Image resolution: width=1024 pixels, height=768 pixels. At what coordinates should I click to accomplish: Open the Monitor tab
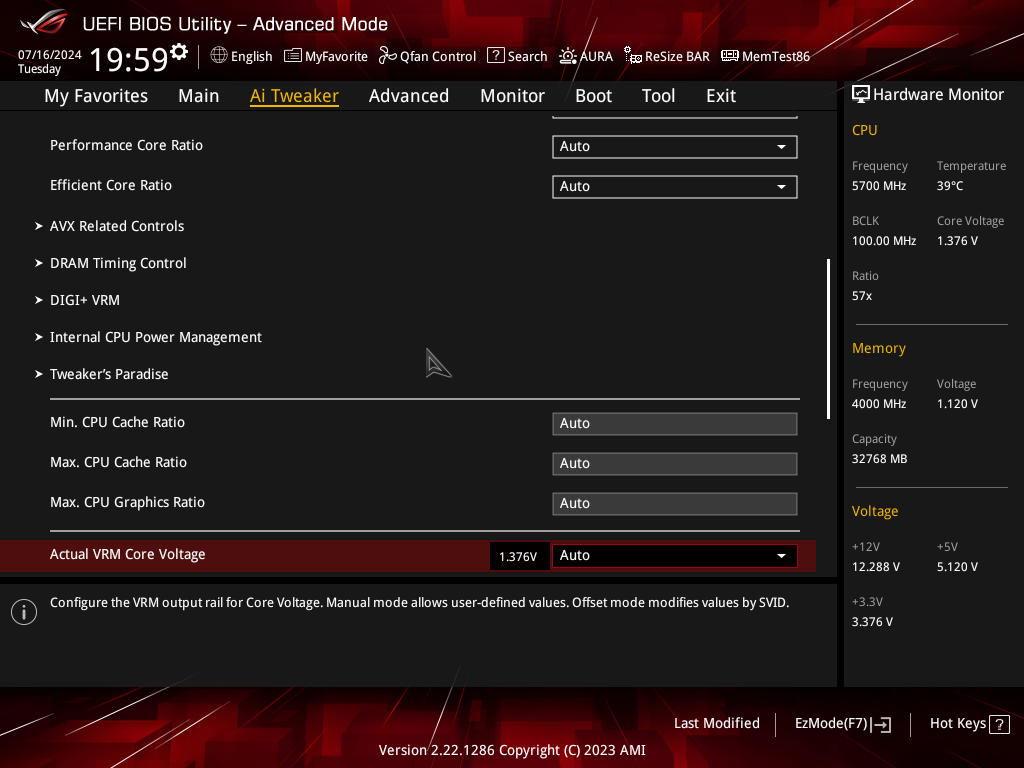click(x=512, y=96)
